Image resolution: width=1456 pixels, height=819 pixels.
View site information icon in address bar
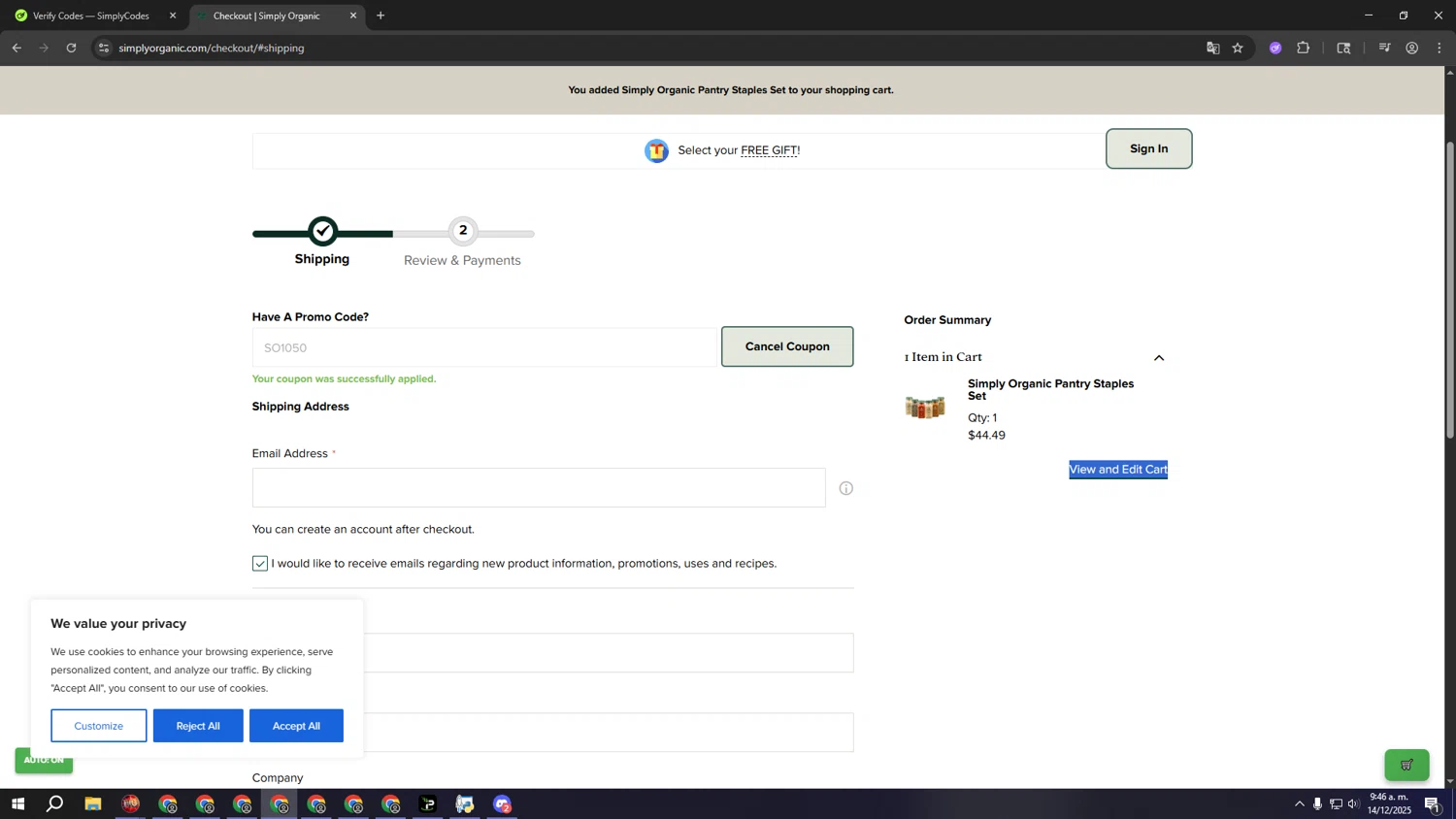pyautogui.click(x=104, y=48)
